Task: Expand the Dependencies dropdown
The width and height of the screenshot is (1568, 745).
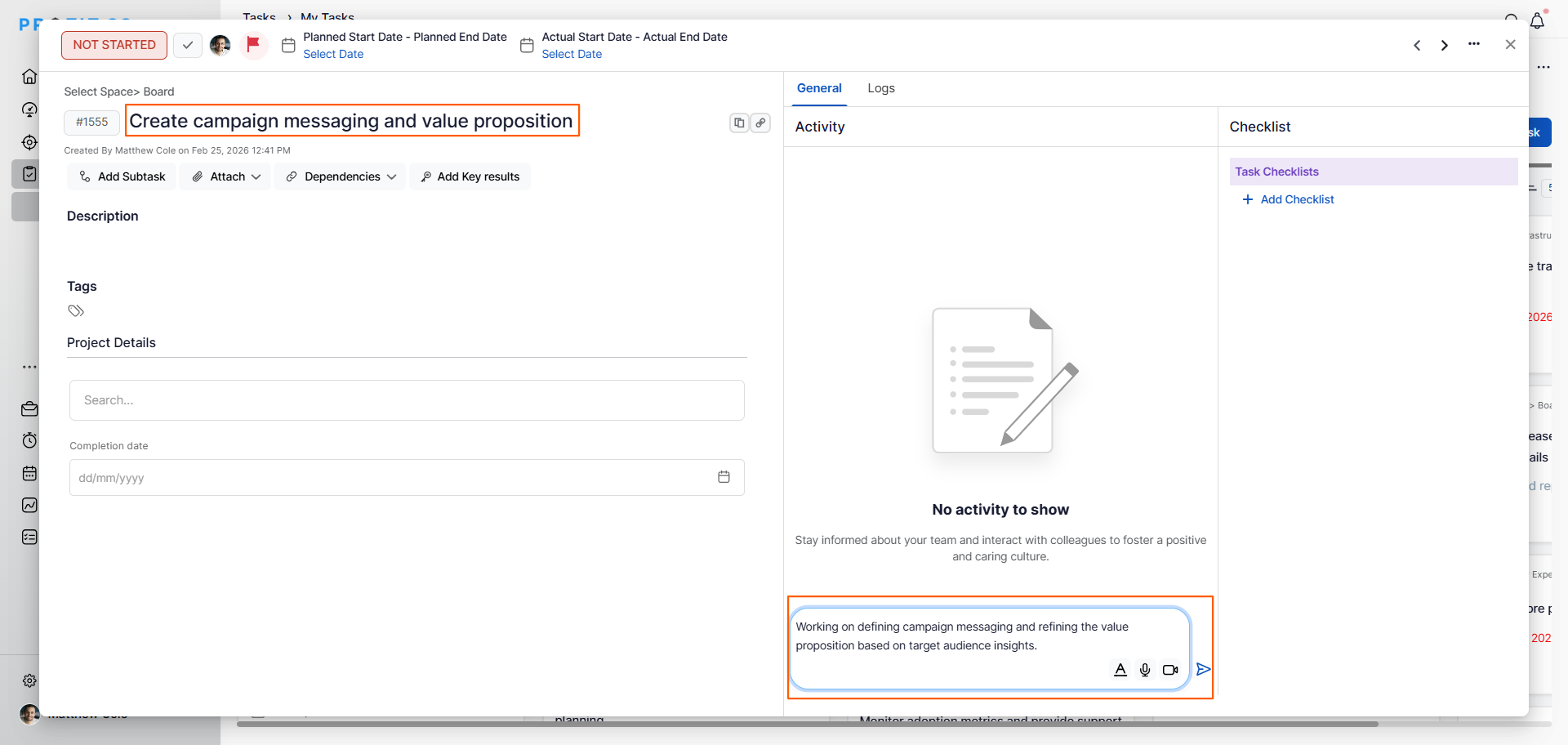Action: point(341,176)
